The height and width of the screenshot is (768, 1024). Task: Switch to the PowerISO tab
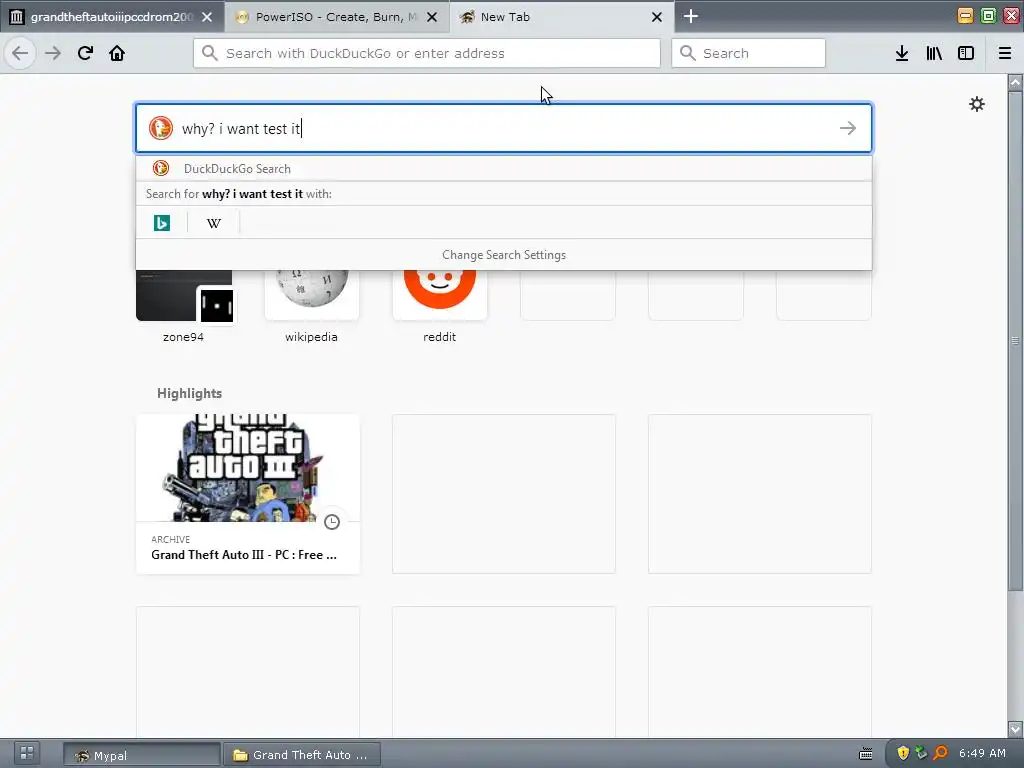(337, 17)
